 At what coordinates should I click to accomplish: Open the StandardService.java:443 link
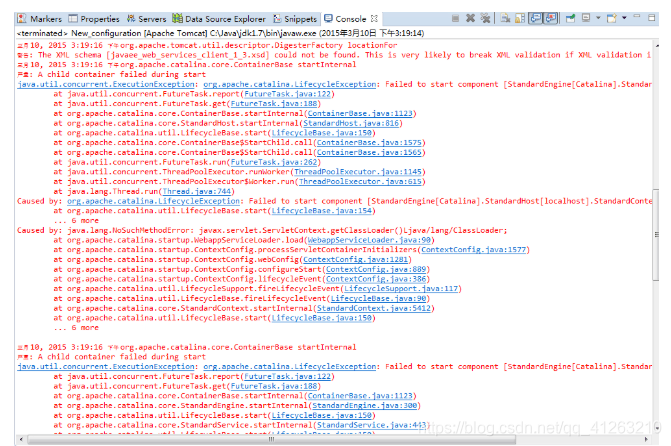click(x=371, y=425)
